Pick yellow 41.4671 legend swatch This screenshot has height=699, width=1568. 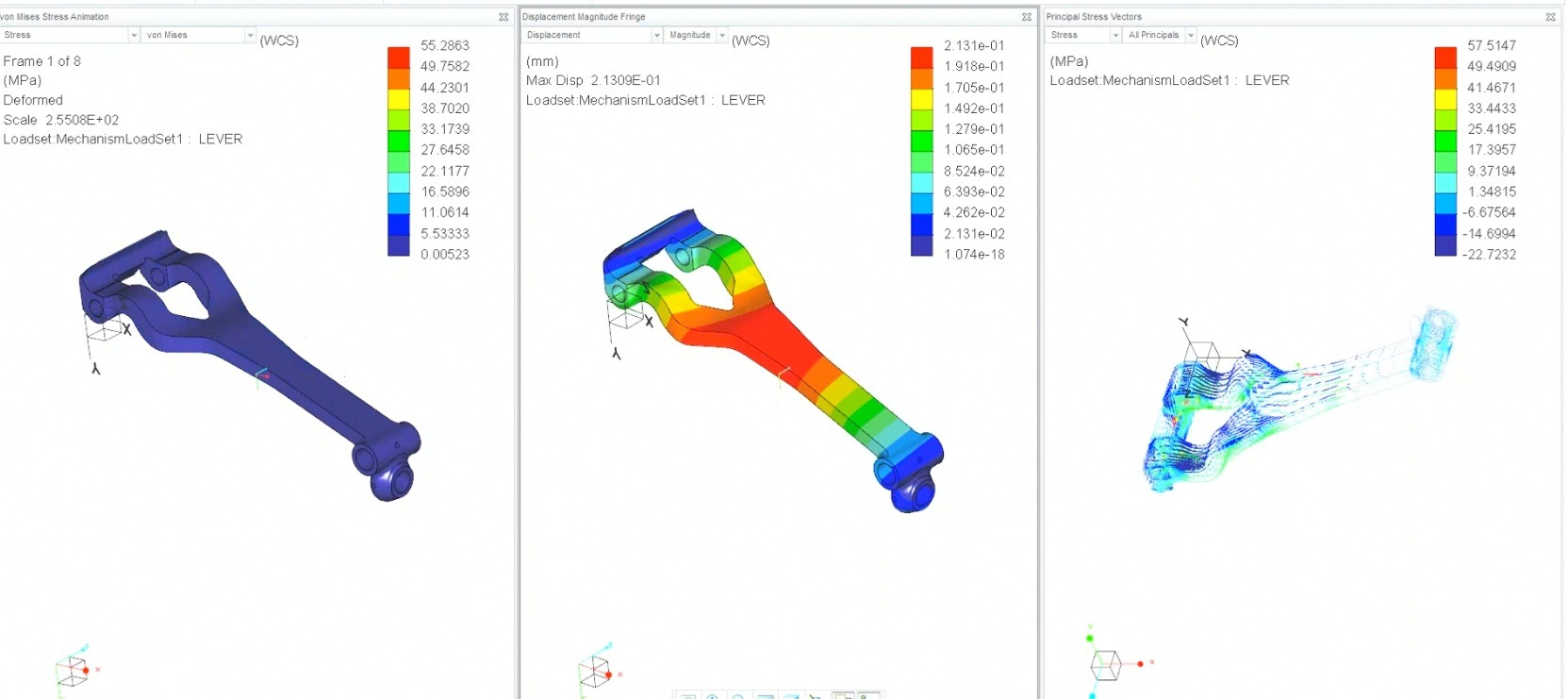point(1444,99)
